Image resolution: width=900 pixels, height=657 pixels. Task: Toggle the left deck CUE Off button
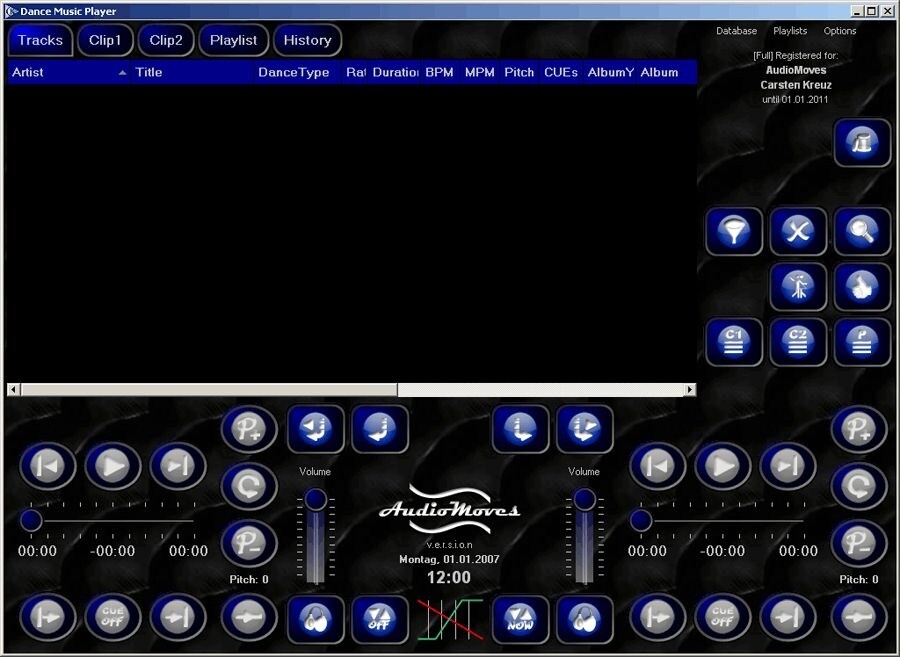click(x=113, y=619)
